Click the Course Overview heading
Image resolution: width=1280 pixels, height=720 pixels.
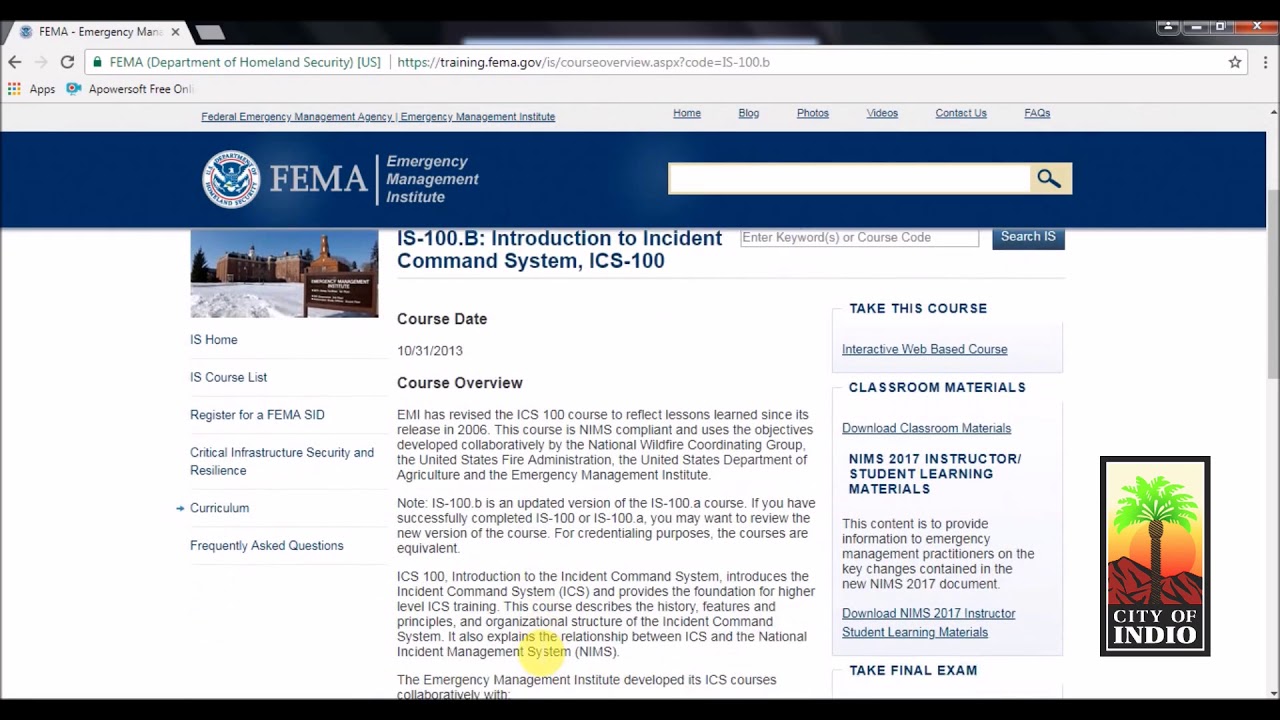coord(460,383)
